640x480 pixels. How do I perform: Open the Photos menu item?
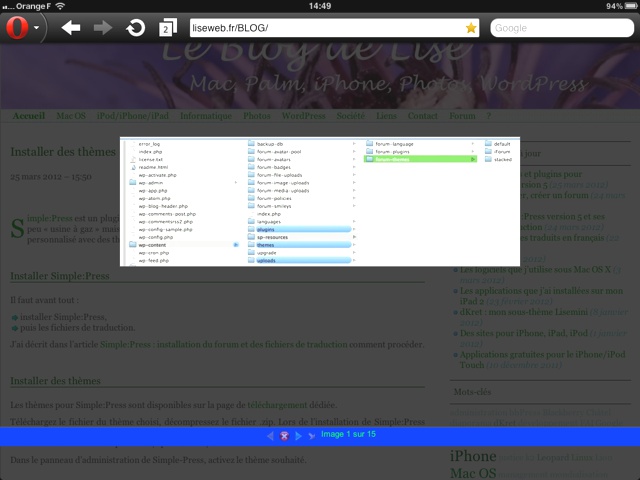(x=256, y=116)
